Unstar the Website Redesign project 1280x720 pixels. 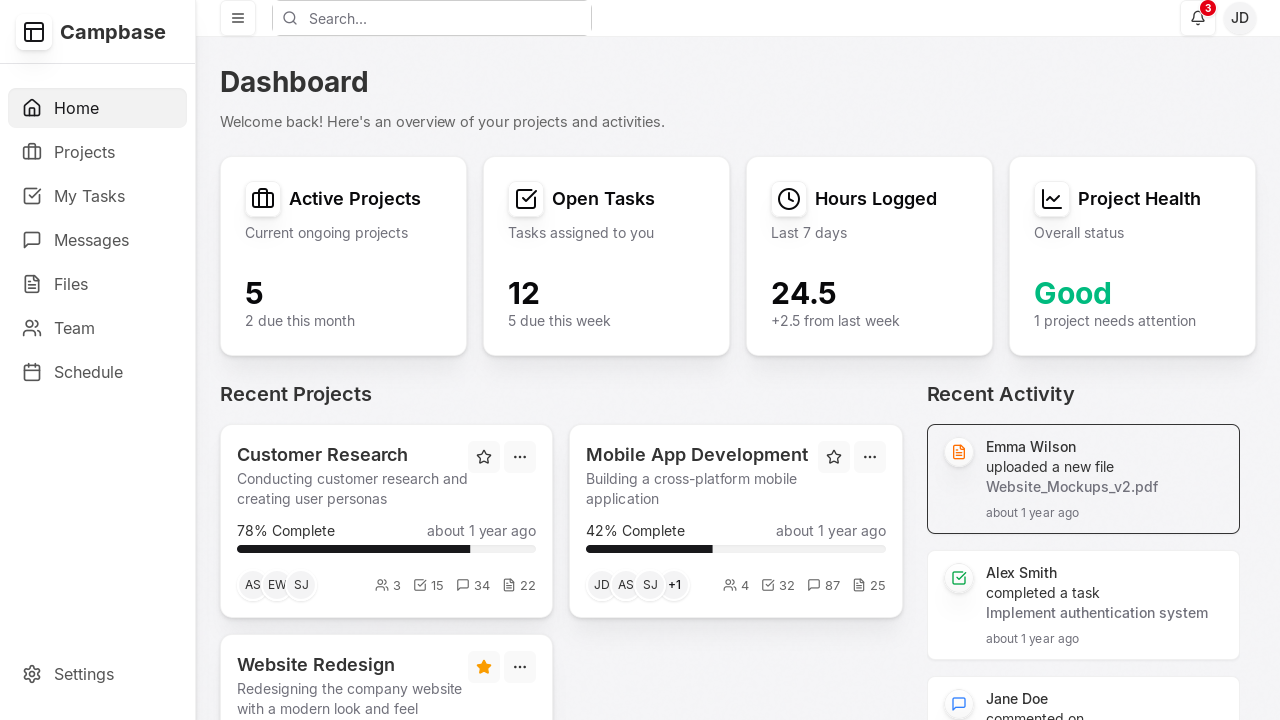pyautogui.click(x=484, y=667)
